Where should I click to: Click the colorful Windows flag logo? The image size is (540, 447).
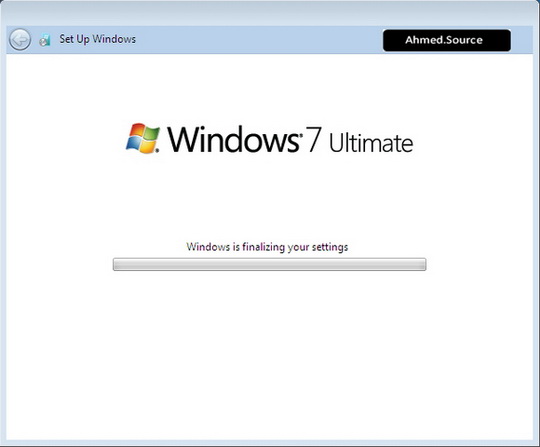pyautogui.click(x=143, y=138)
